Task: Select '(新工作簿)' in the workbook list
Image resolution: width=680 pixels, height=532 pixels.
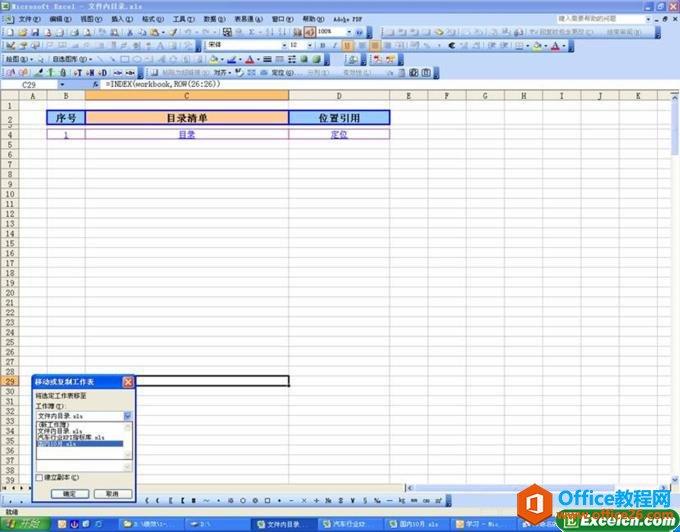Action: pyautogui.click(x=53, y=424)
